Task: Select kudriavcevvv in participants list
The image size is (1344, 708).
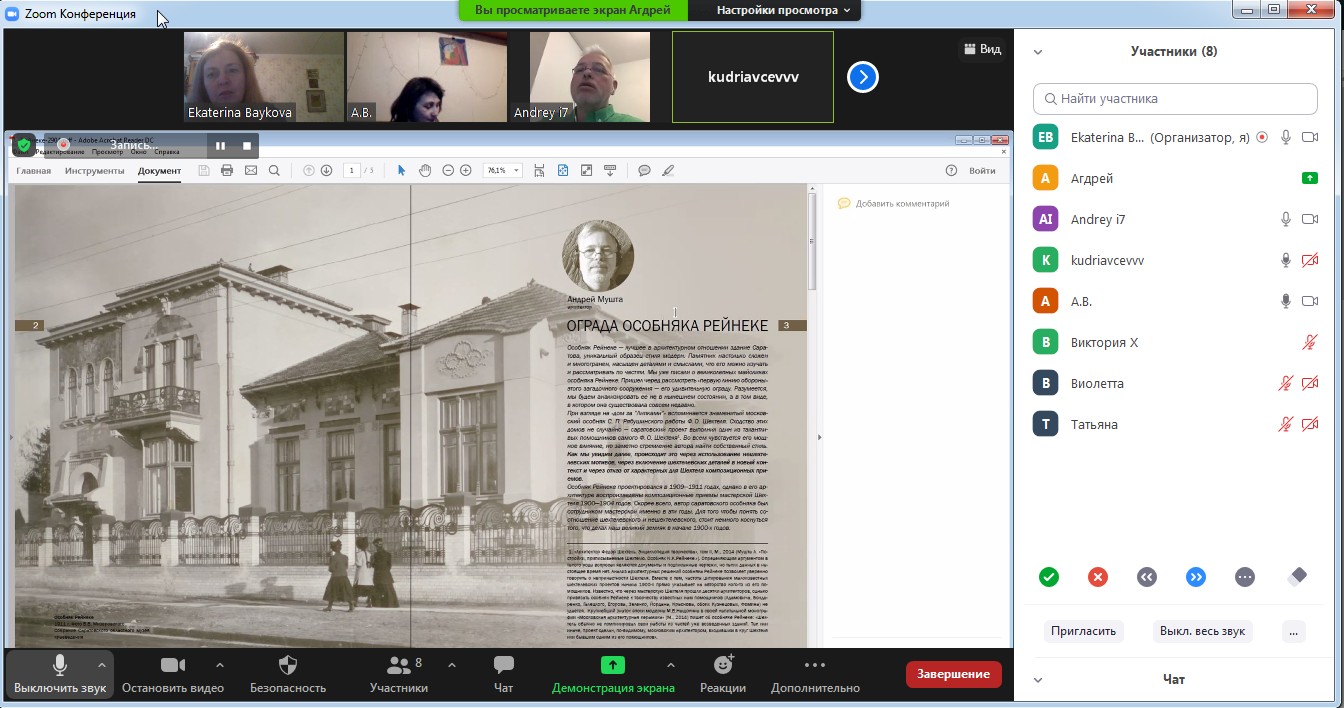Action: [1107, 260]
